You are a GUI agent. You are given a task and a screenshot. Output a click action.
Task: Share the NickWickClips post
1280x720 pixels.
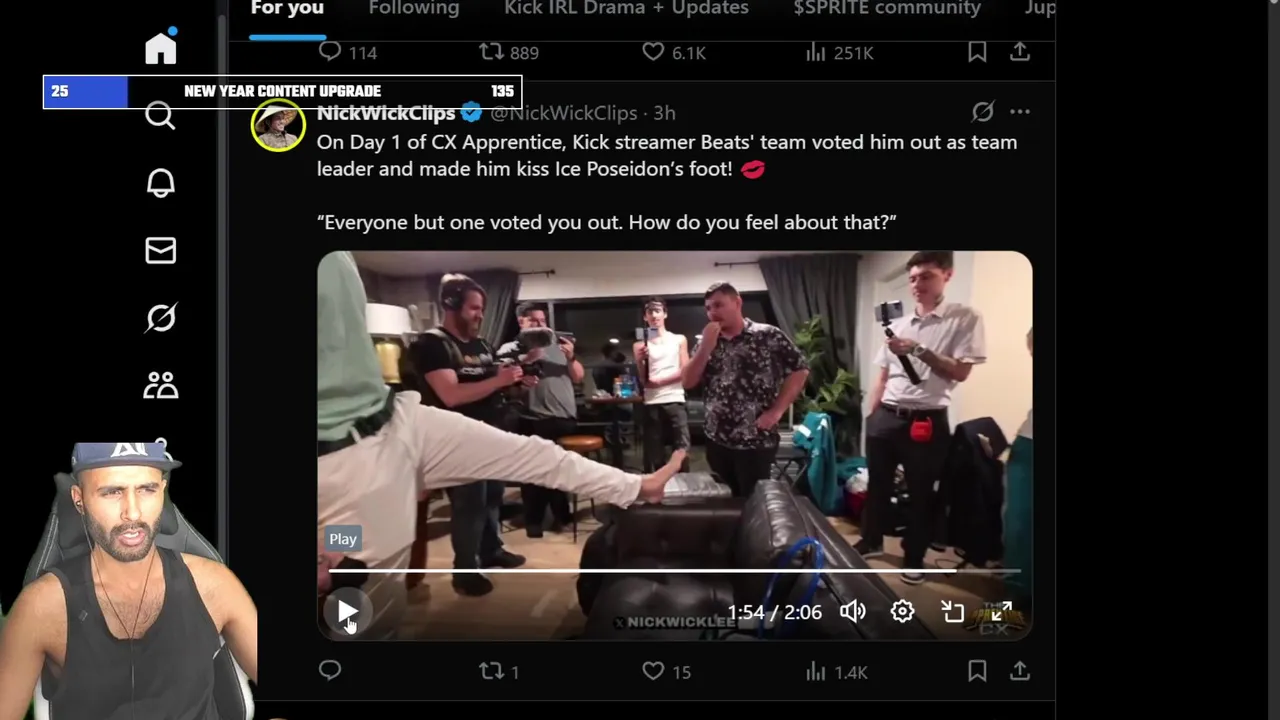point(1020,671)
